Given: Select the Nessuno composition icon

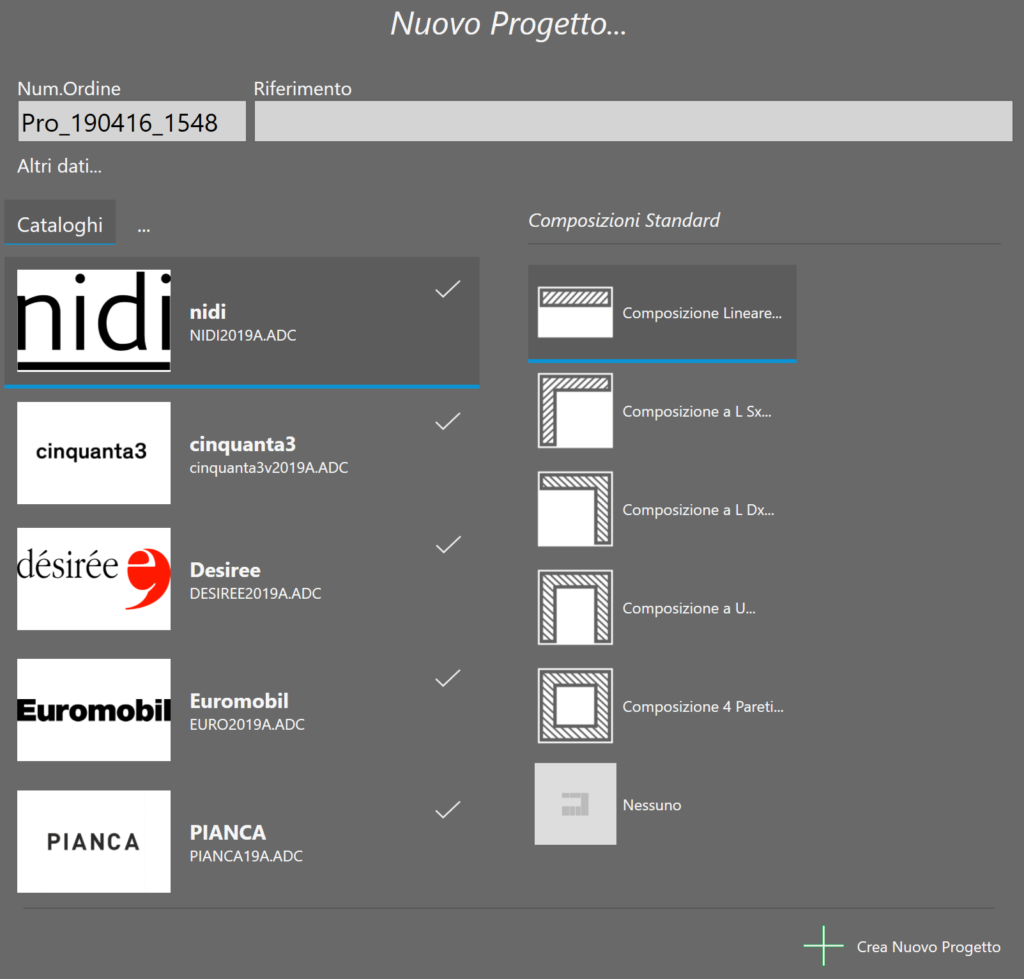Looking at the screenshot, I should (575, 804).
